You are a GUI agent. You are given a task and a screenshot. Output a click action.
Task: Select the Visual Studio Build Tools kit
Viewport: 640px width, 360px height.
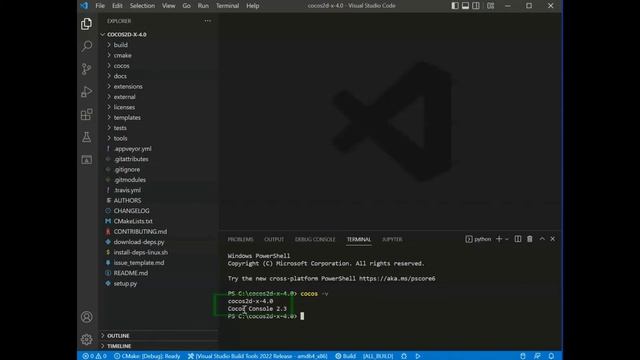[258, 356]
